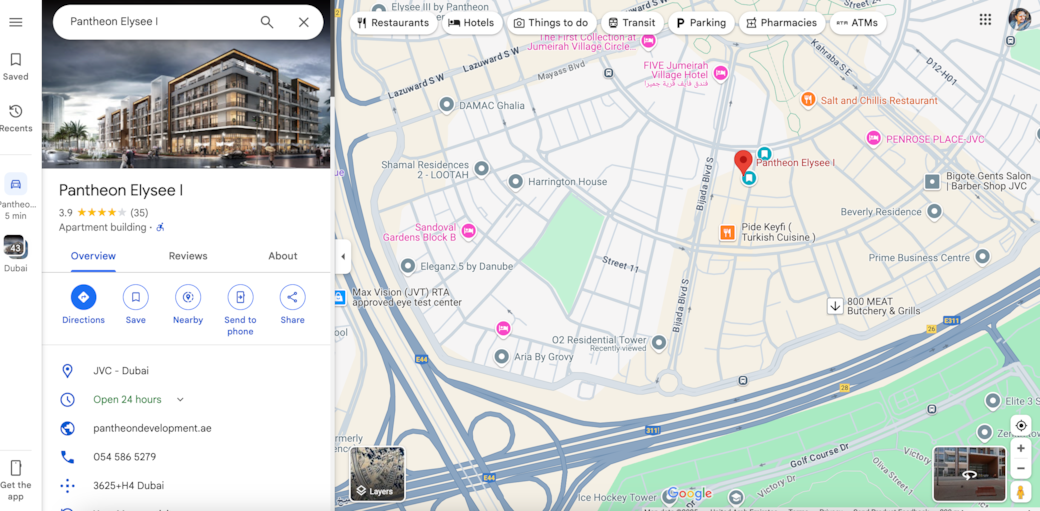Screen dimensions: 1040x511
Task: Click the red Pantheon Elysee I pin
Action: pyautogui.click(x=743, y=162)
